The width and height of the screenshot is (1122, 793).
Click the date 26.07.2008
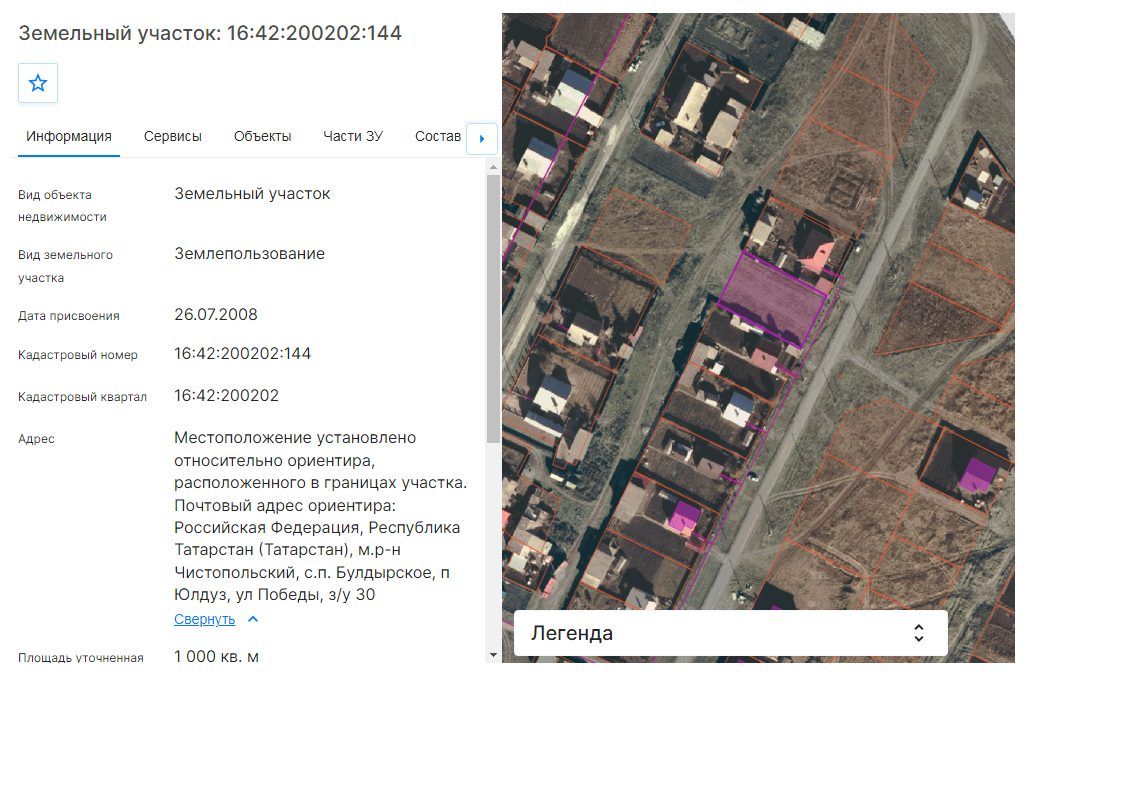coord(215,315)
